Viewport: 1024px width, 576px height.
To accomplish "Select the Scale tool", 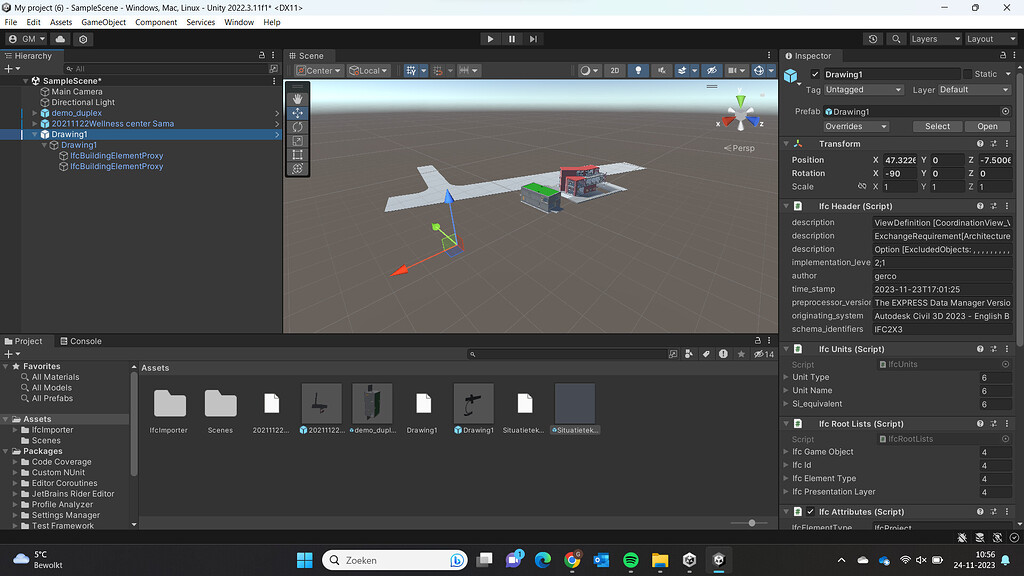I will tap(296, 141).
